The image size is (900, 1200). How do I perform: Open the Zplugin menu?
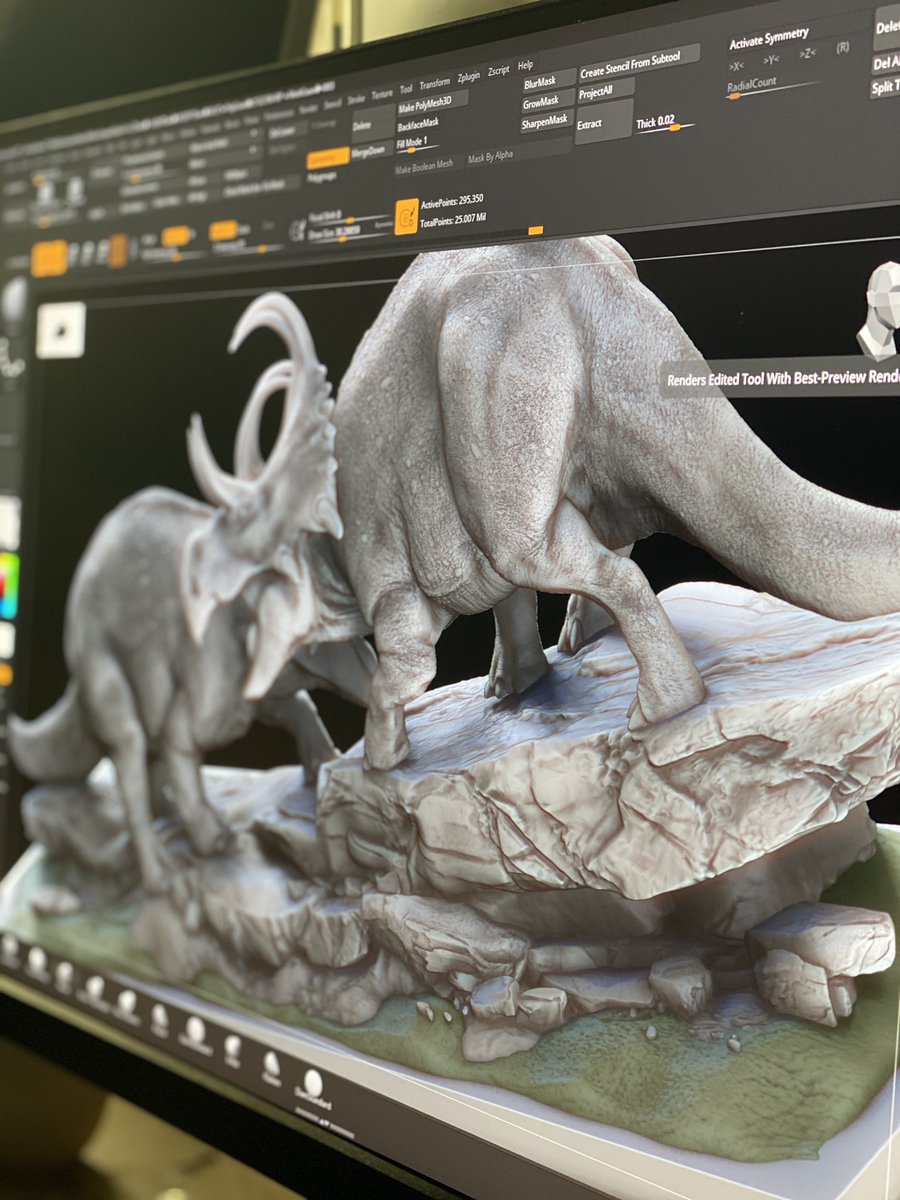point(468,78)
